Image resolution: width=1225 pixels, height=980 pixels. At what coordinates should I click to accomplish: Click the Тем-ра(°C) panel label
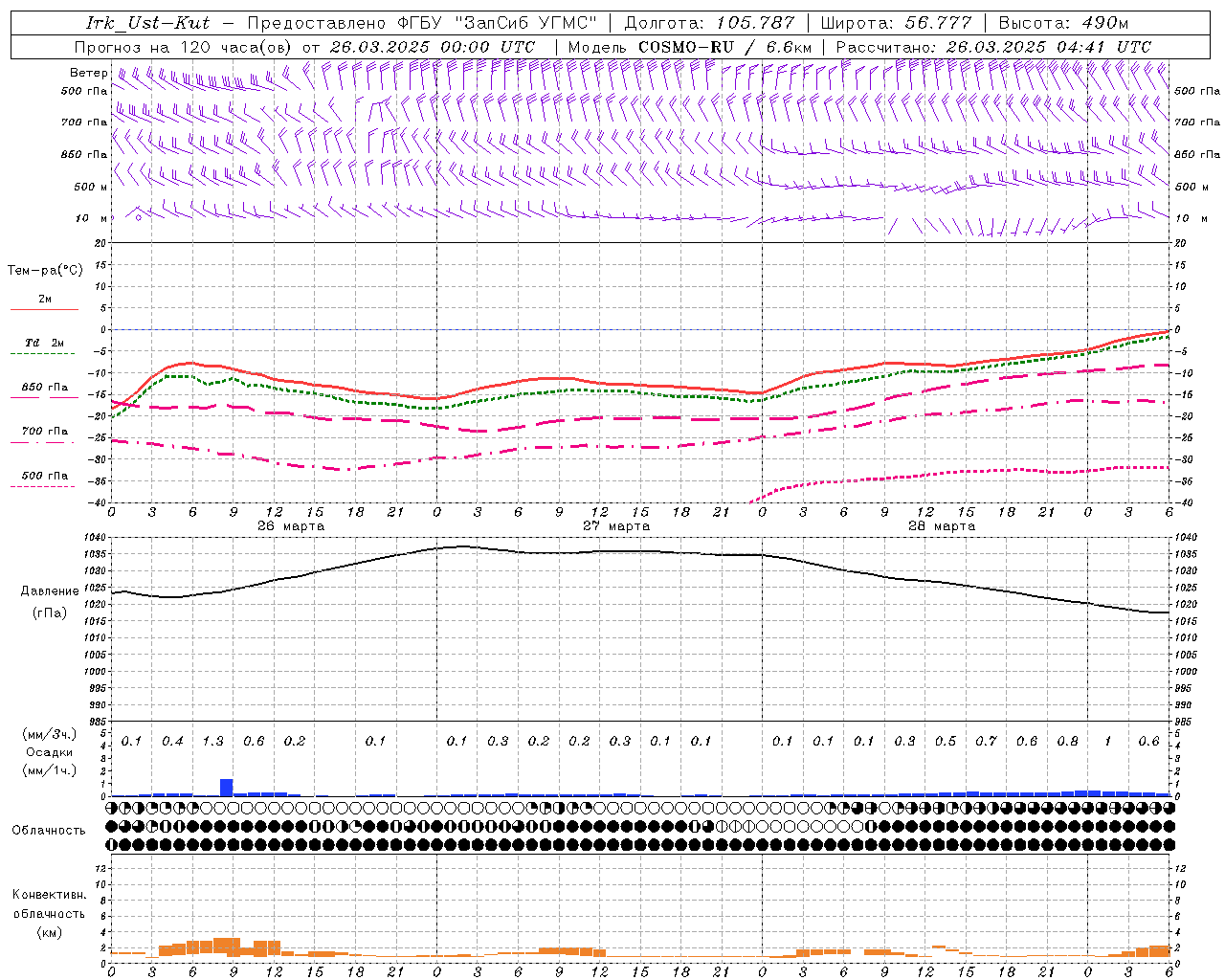[45, 271]
